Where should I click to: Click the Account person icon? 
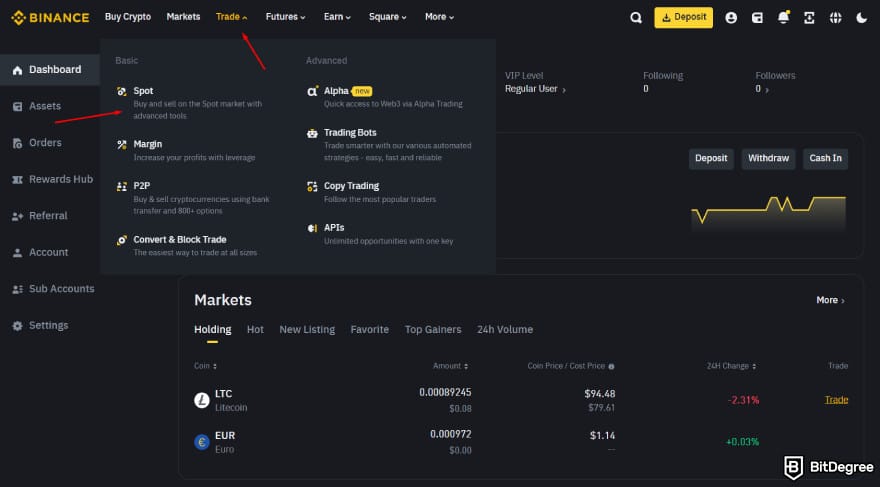coord(17,252)
